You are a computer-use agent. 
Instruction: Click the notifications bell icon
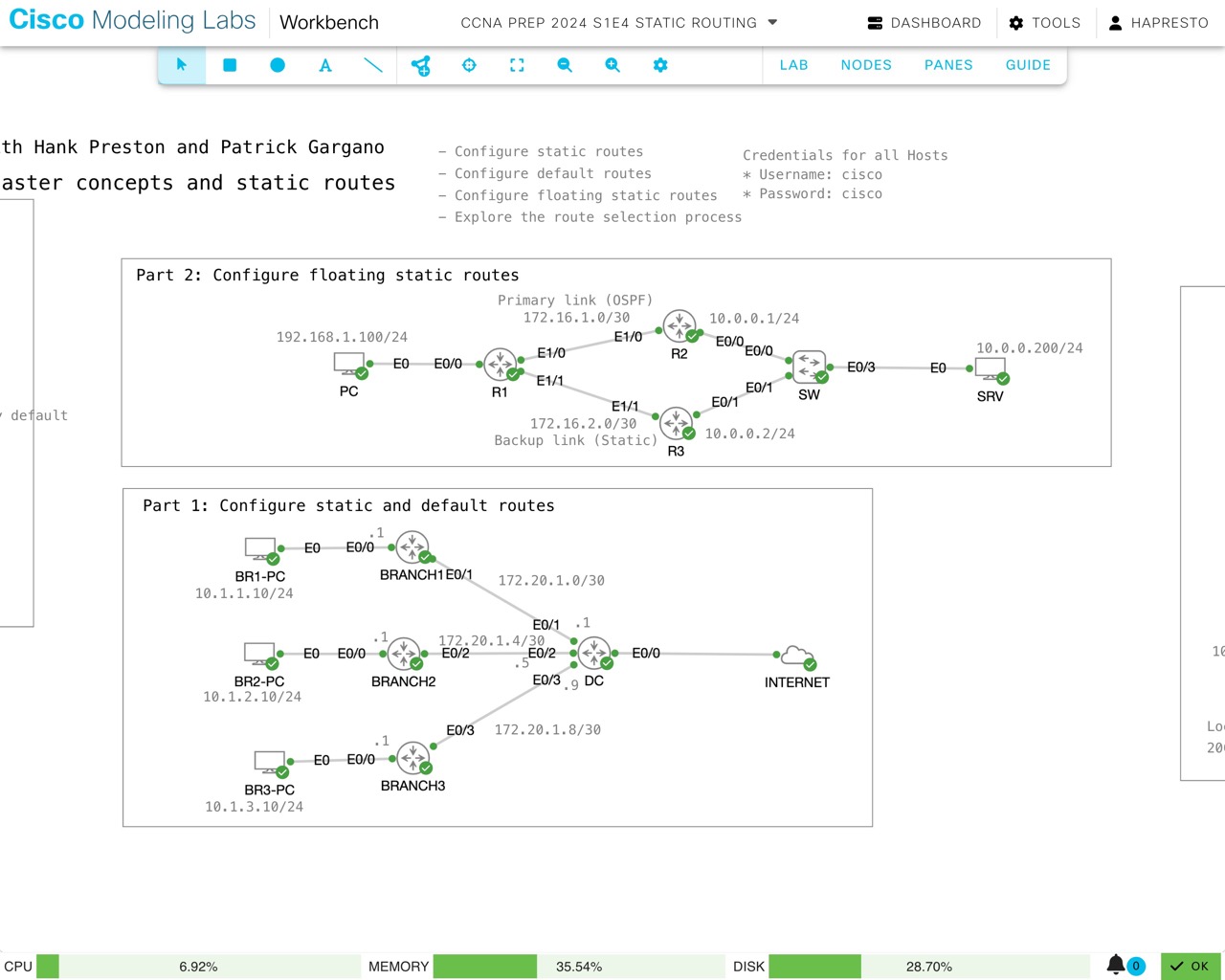coord(1116,965)
